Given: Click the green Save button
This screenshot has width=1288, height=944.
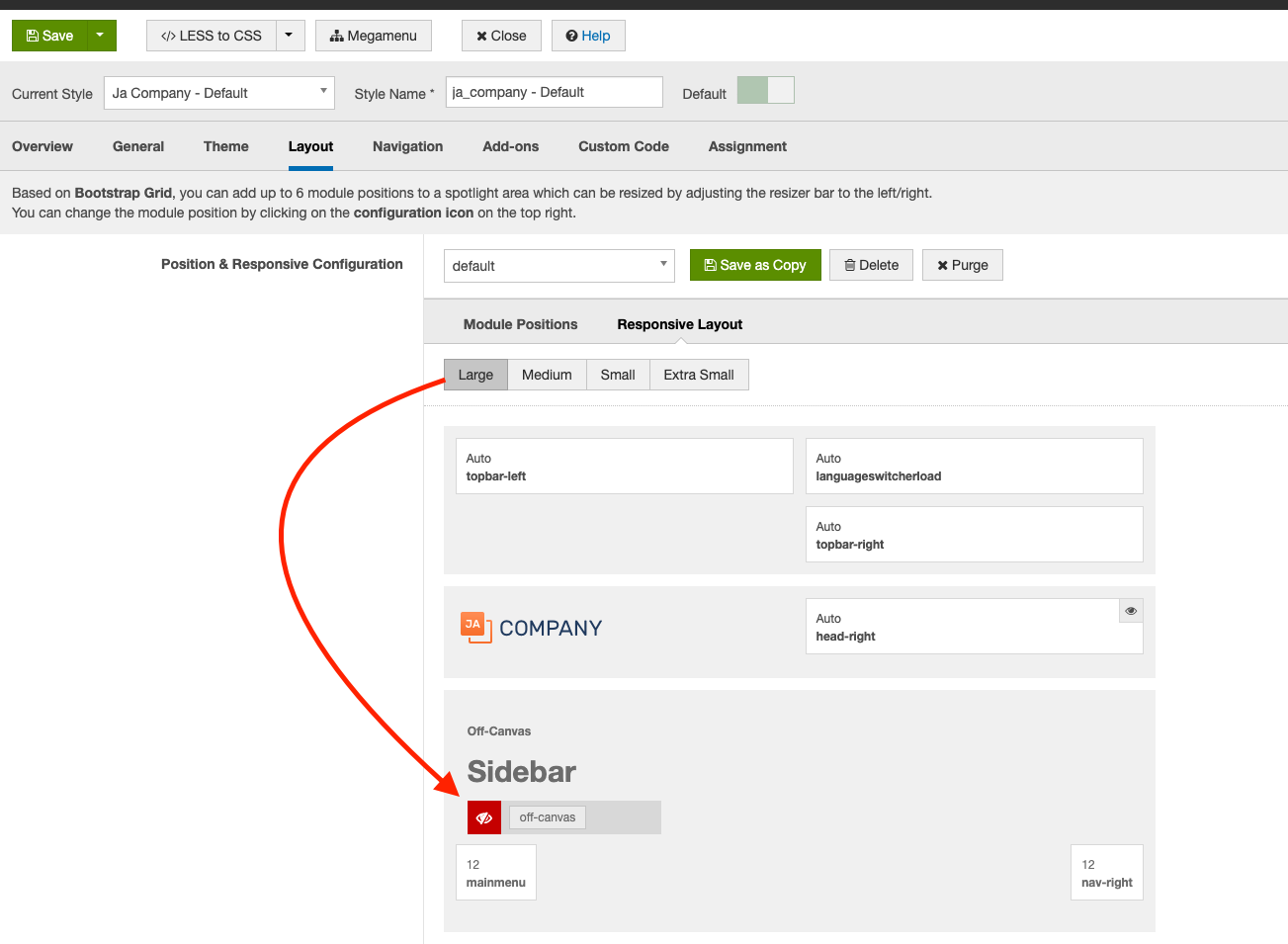Looking at the screenshot, I should pos(50,36).
